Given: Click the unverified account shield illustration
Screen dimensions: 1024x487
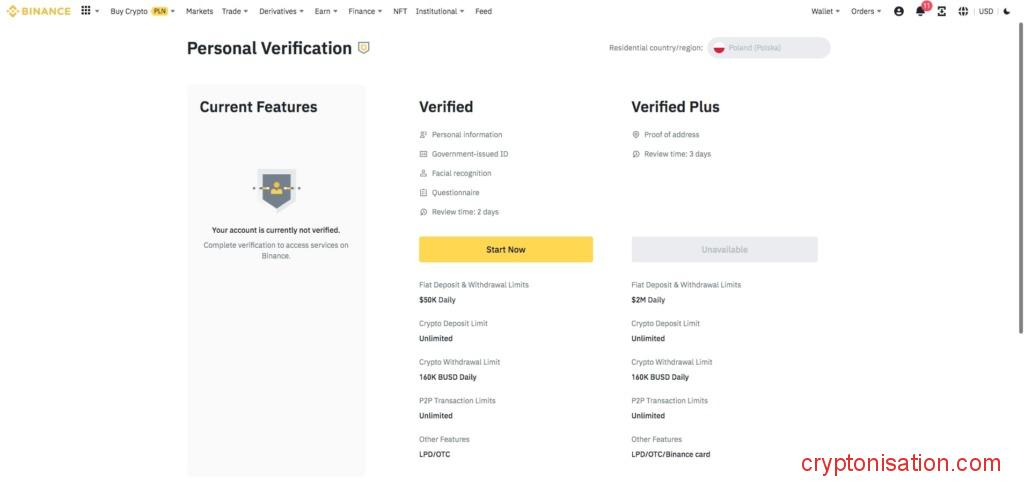Looking at the screenshot, I should (276, 188).
